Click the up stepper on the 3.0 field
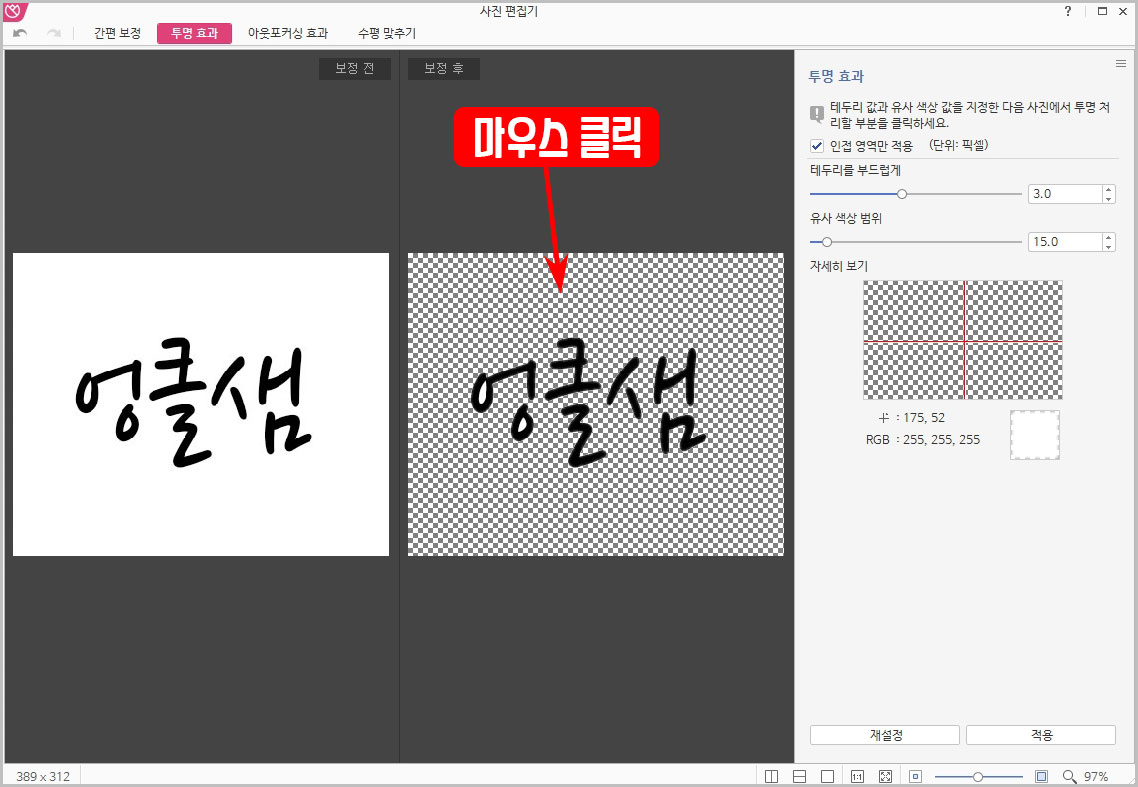The height and width of the screenshot is (787, 1138). coord(1108,188)
